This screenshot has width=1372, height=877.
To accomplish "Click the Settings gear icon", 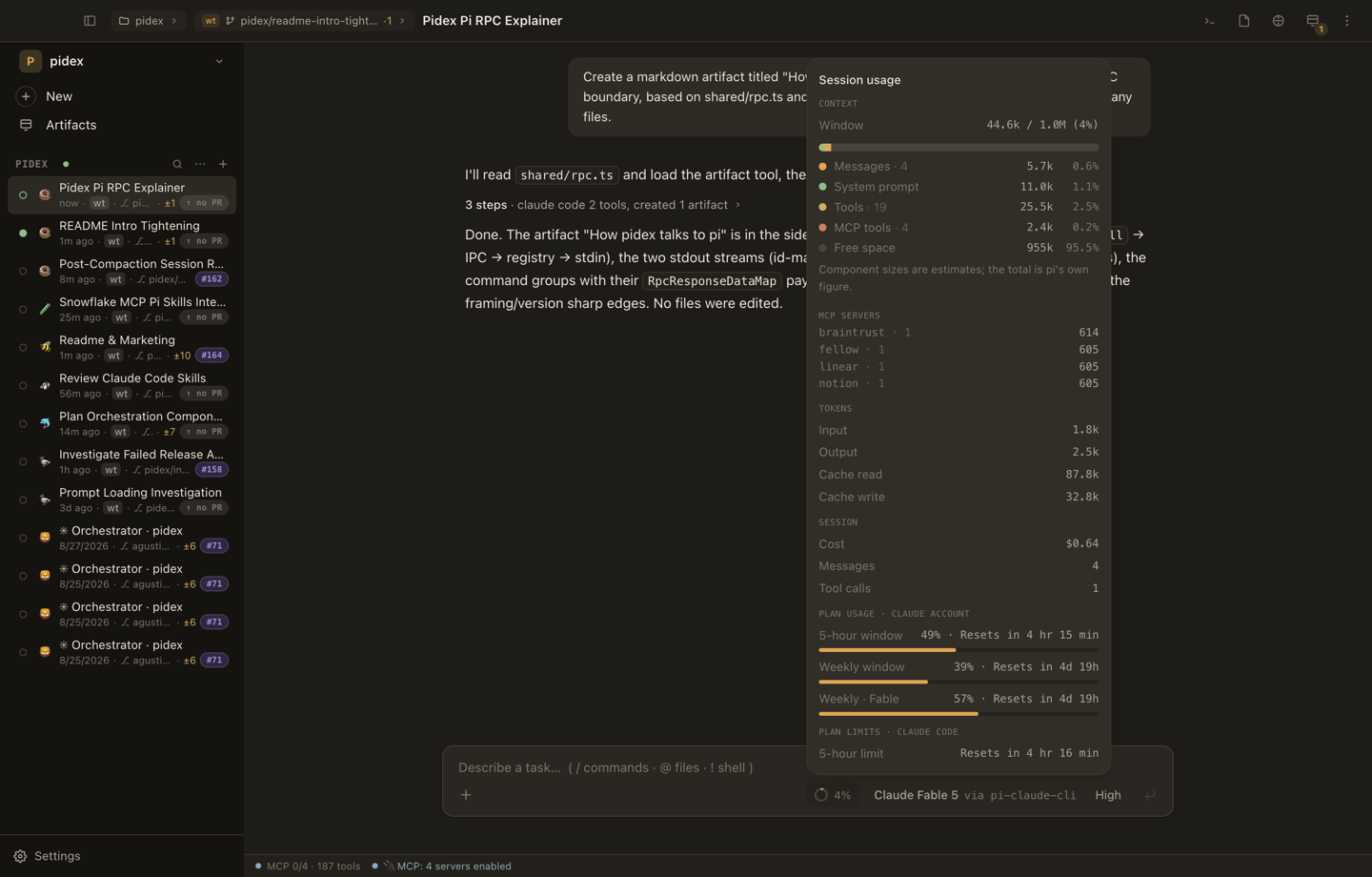I will pos(20,856).
